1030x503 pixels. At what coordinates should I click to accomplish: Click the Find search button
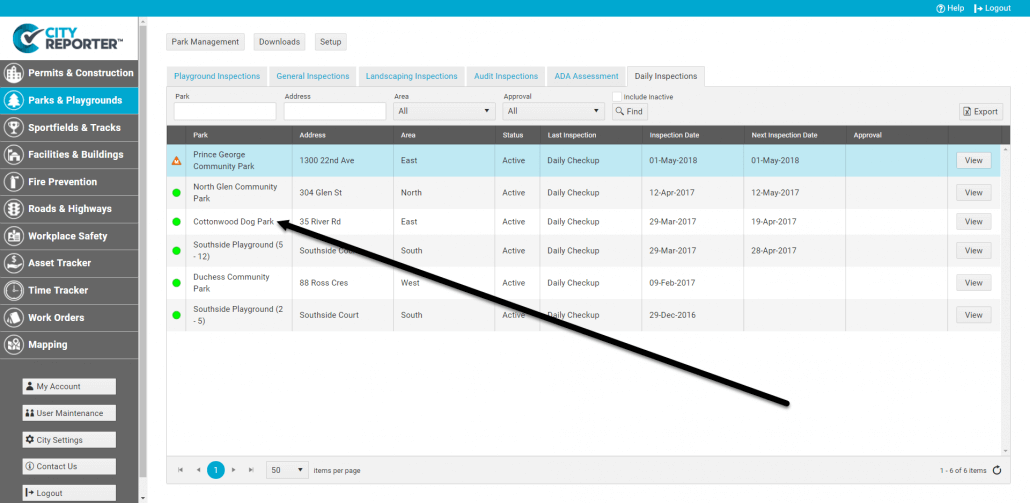pos(629,112)
